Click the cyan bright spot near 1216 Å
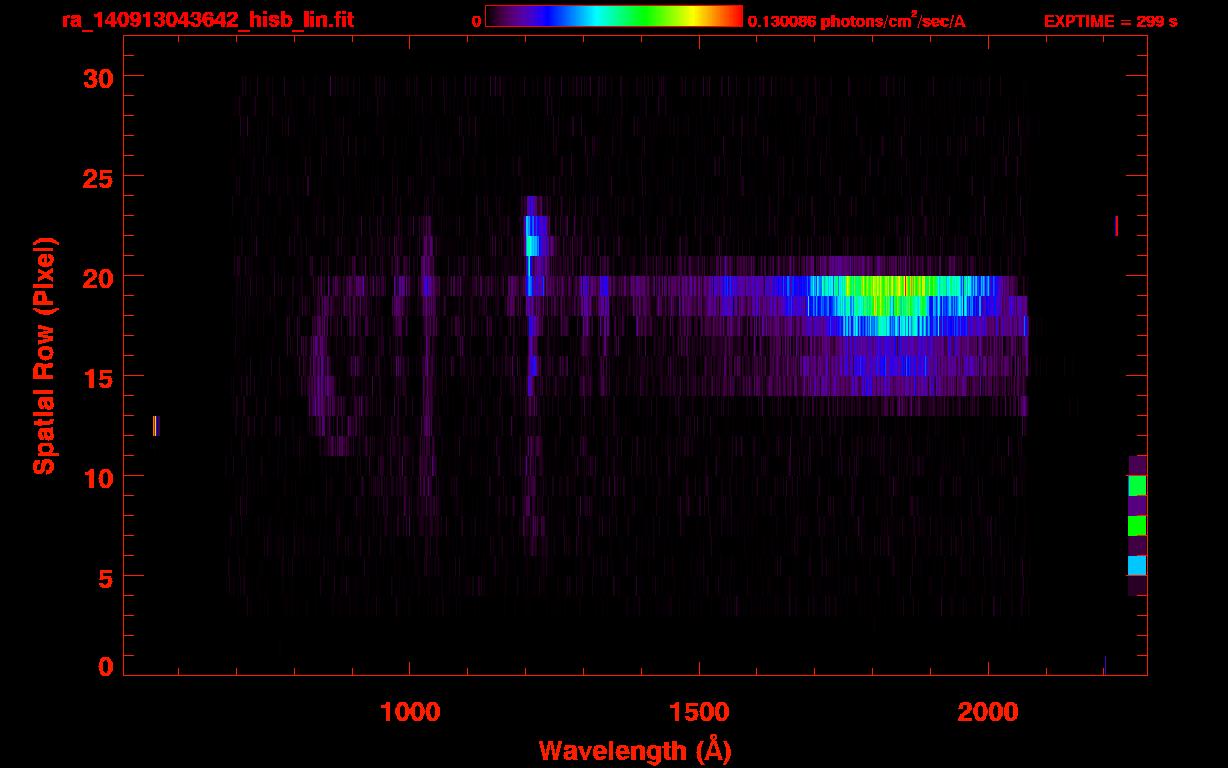Image resolution: width=1228 pixels, height=768 pixels. (532, 245)
